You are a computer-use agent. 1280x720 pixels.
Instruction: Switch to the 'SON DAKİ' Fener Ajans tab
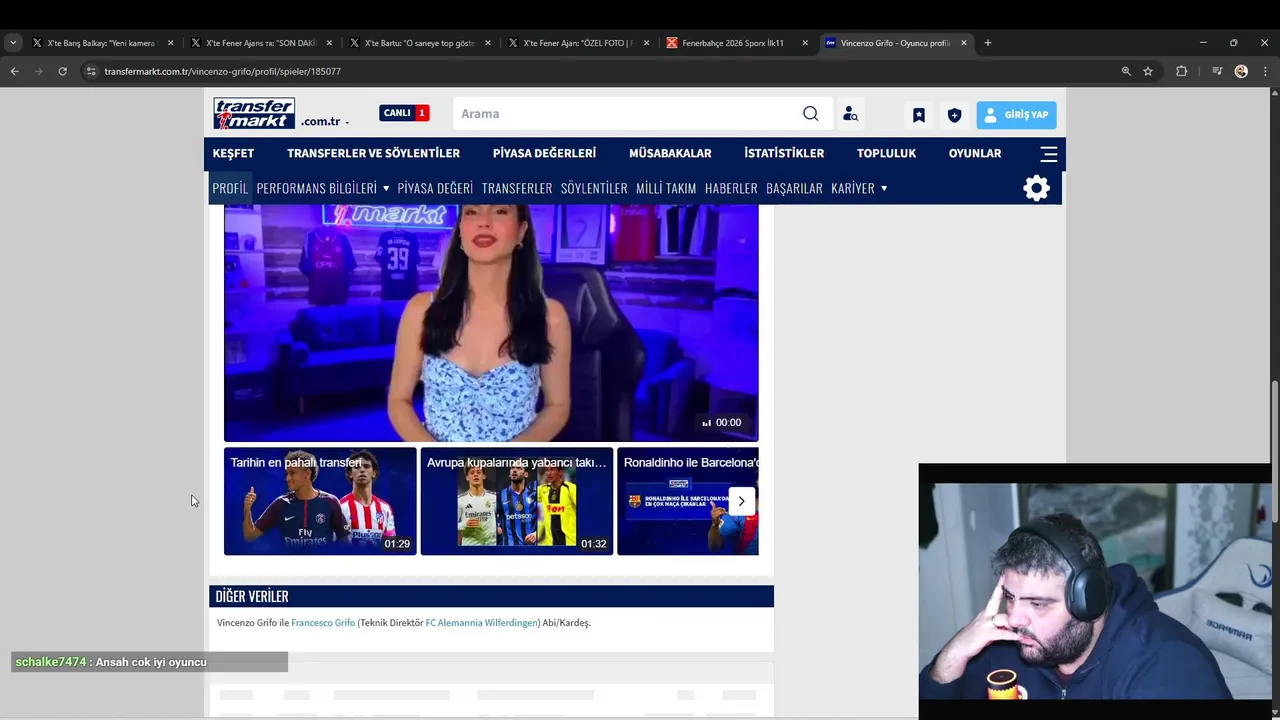point(259,43)
